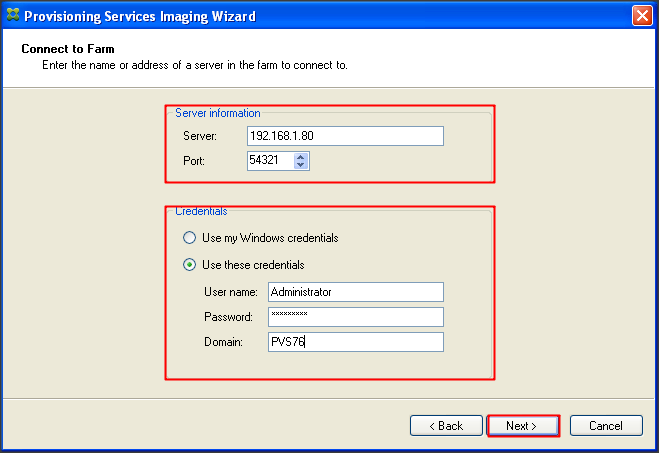659x453 pixels.
Task: Cancel the imaging wizard
Action: click(x=605, y=426)
